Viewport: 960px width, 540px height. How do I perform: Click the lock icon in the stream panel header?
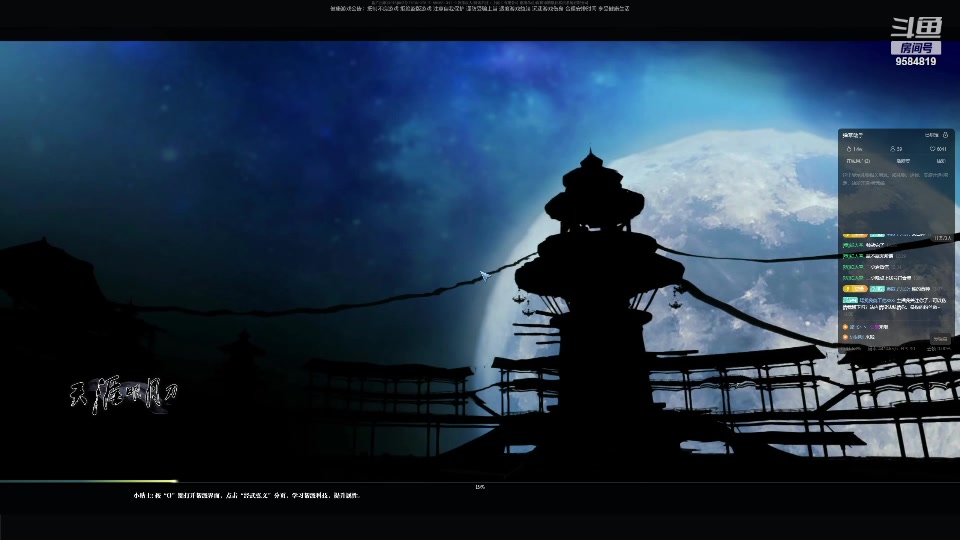[x=945, y=135]
